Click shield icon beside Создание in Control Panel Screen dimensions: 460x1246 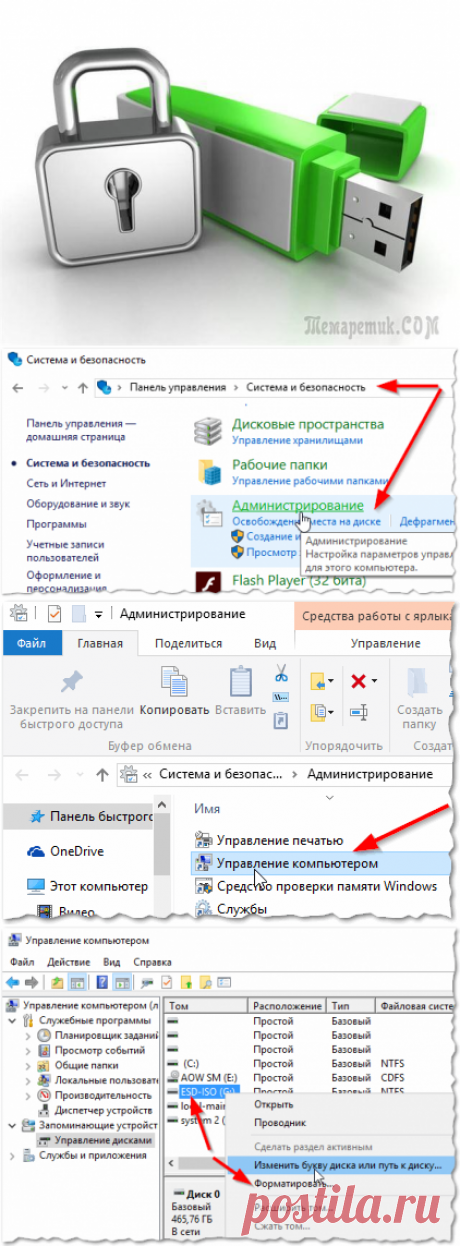[237, 536]
